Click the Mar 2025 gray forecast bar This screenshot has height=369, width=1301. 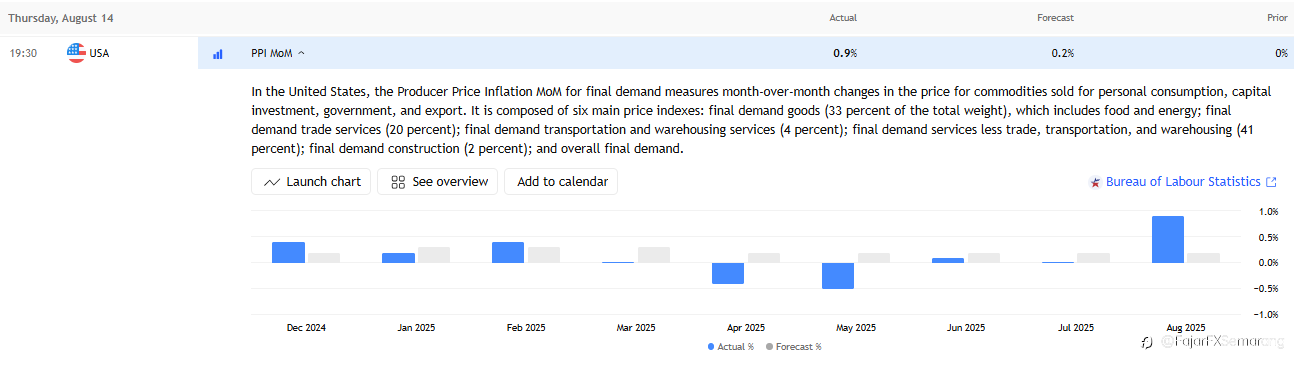[x=654, y=255]
